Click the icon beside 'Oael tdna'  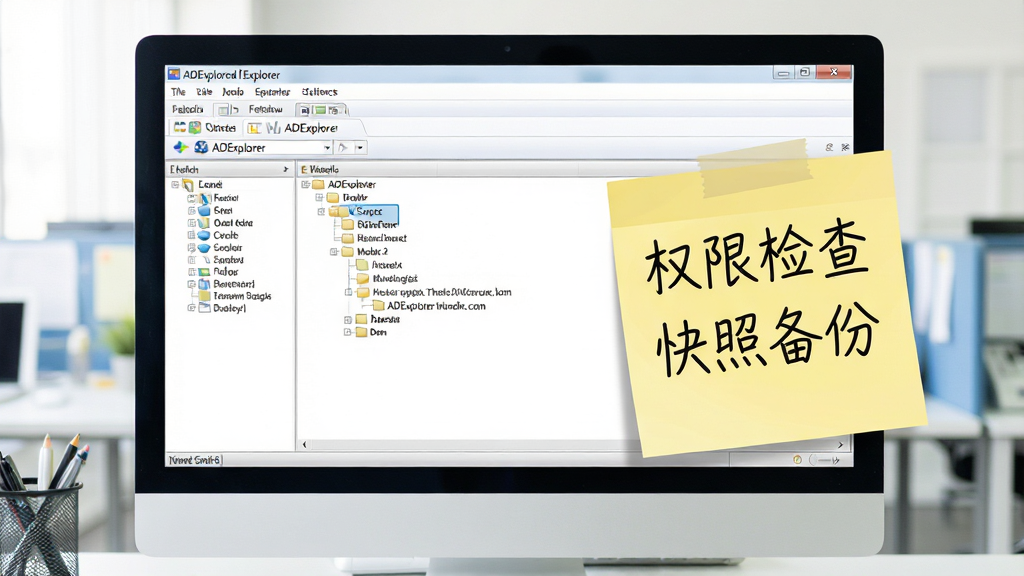[x=204, y=223]
